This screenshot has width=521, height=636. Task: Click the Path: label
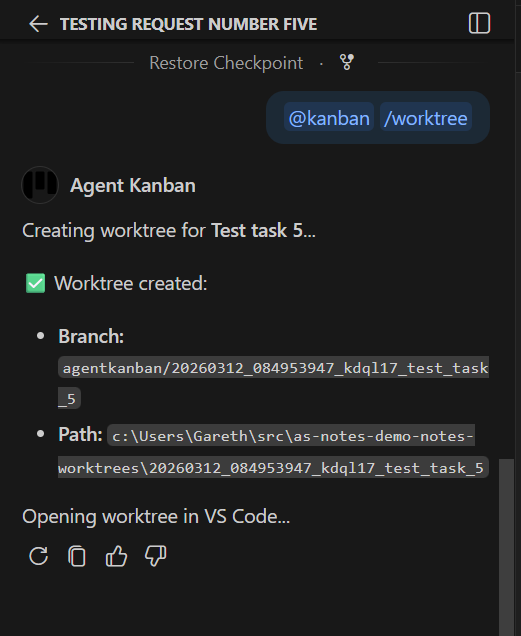pos(80,434)
